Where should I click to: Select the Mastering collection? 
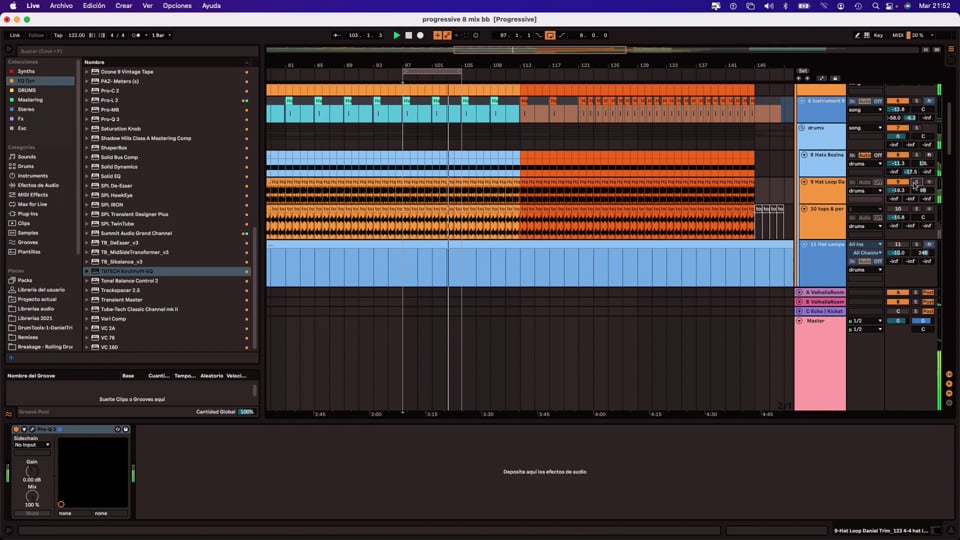(x=30, y=100)
